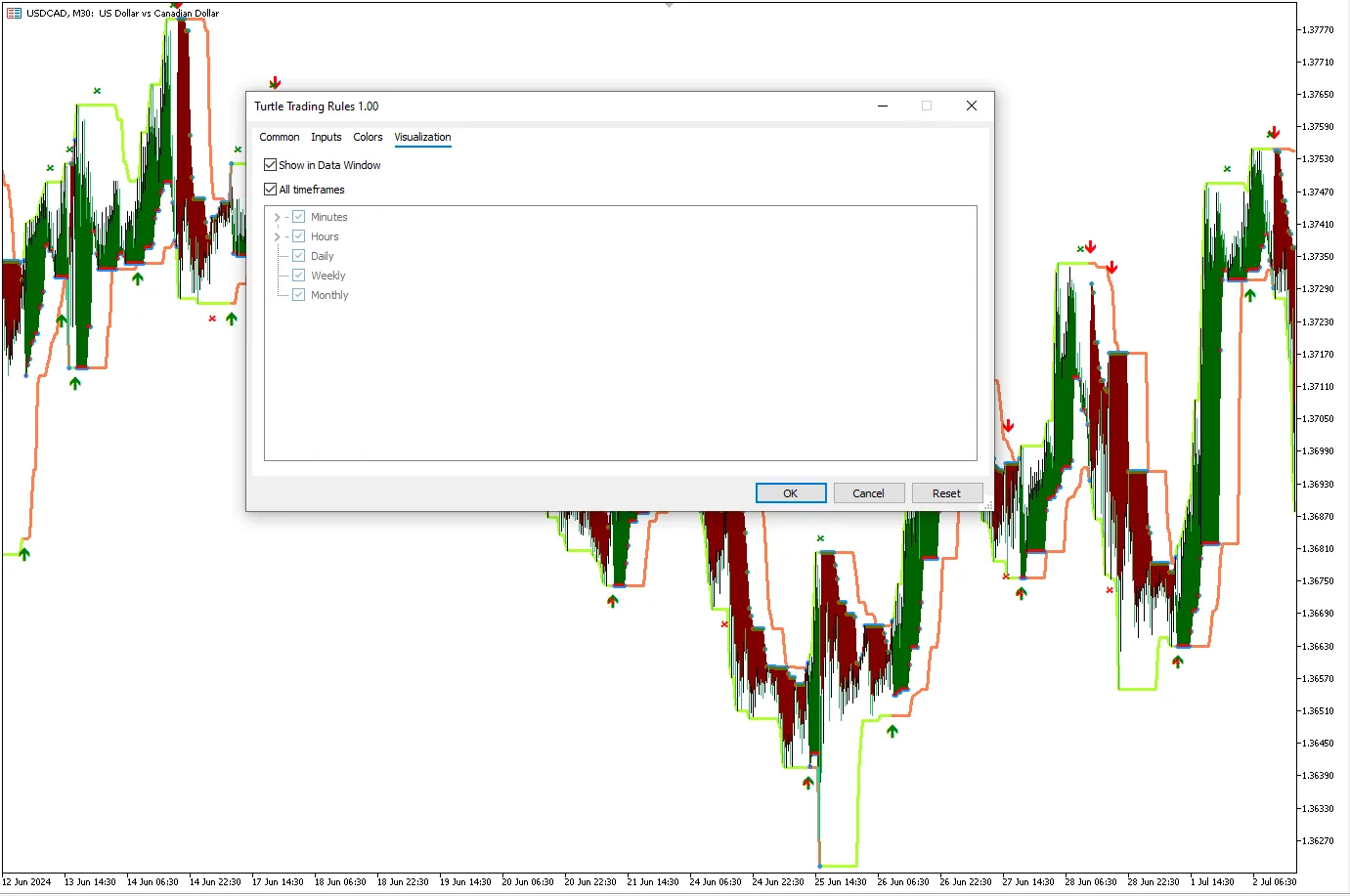Viewport: 1350px width, 896px height.
Task: Select the Weekly label in the timeframe tree
Action: click(x=328, y=276)
